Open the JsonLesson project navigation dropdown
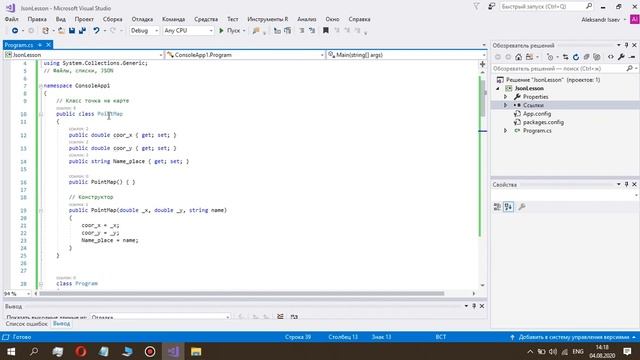The image size is (640, 360). 83,55
